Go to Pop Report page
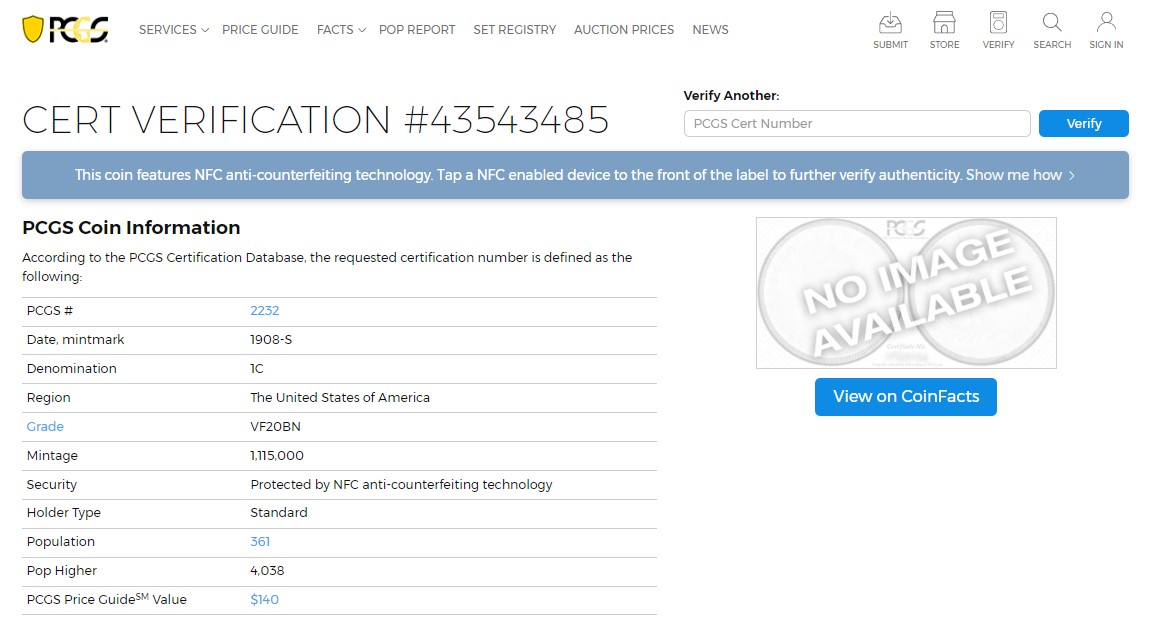1167x632 pixels. tap(417, 30)
